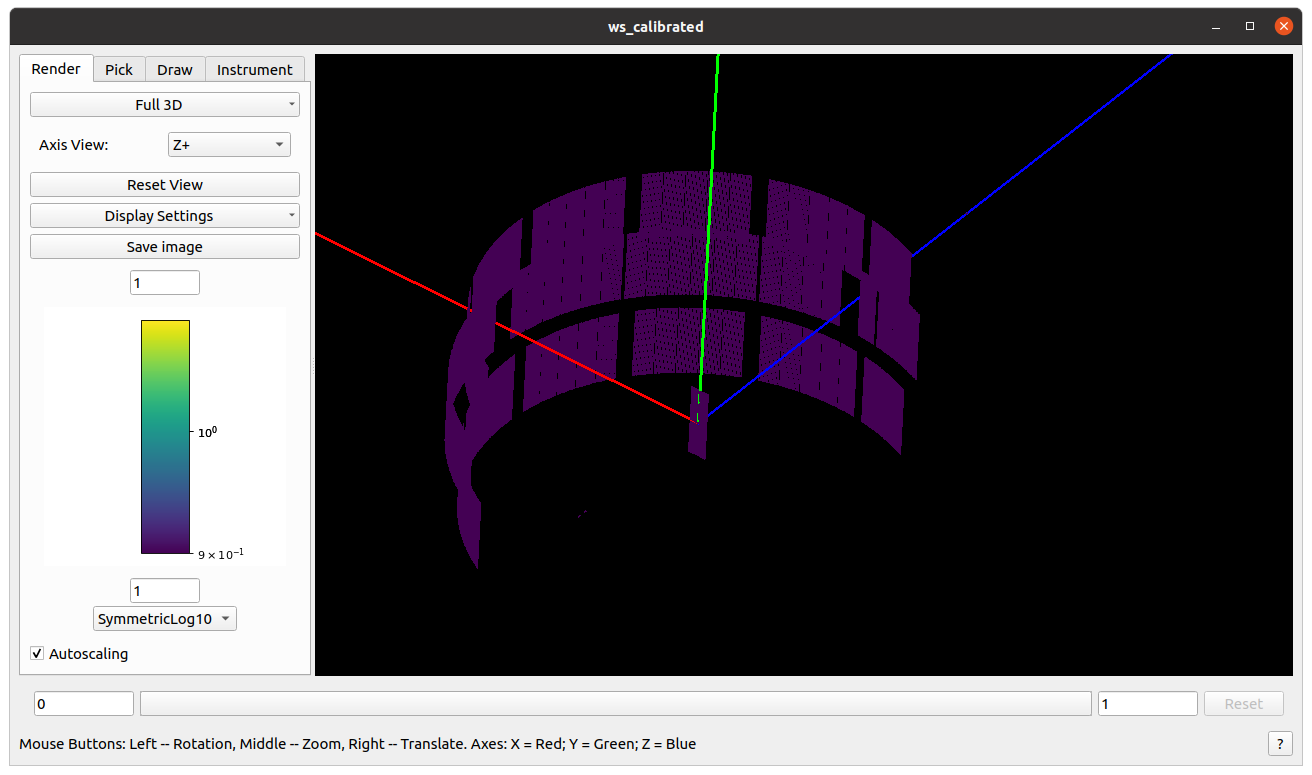Minimize the ws_calibrated window
The height and width of the screenshot is (775, 1312).
1216,26
